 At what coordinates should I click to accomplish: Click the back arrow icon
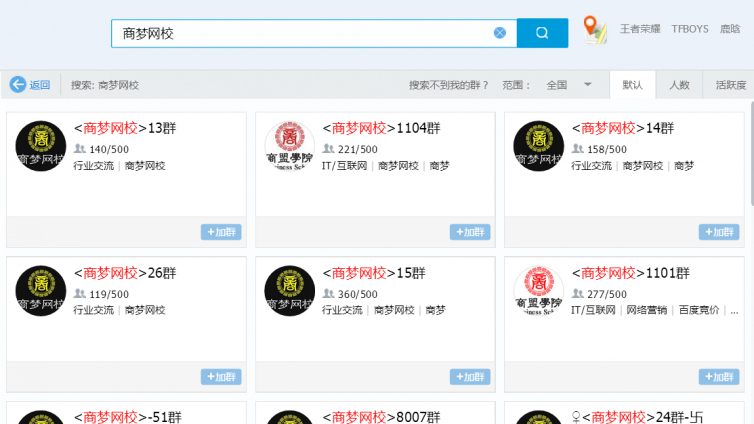coord(18,85)
